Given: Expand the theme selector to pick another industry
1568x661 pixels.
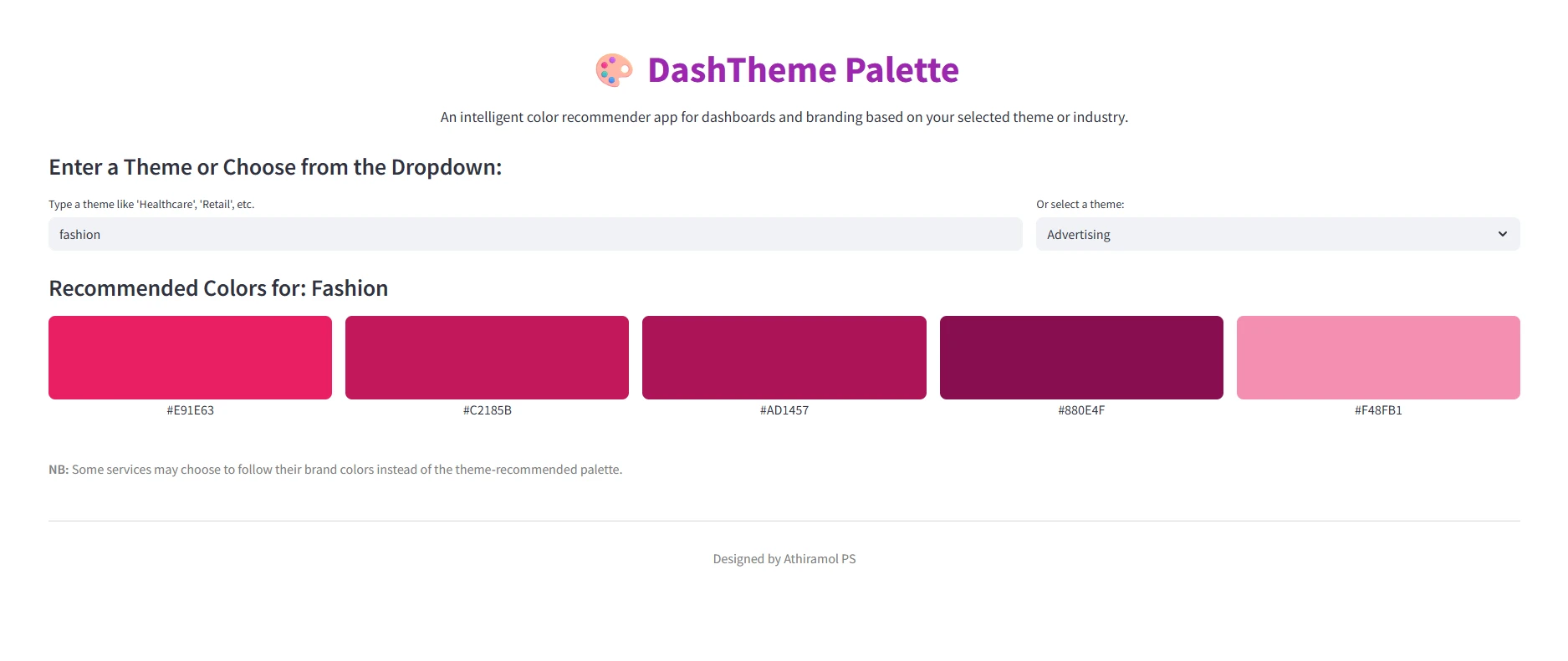Looking at the screenshot, I should click(x=1277, y=234).
